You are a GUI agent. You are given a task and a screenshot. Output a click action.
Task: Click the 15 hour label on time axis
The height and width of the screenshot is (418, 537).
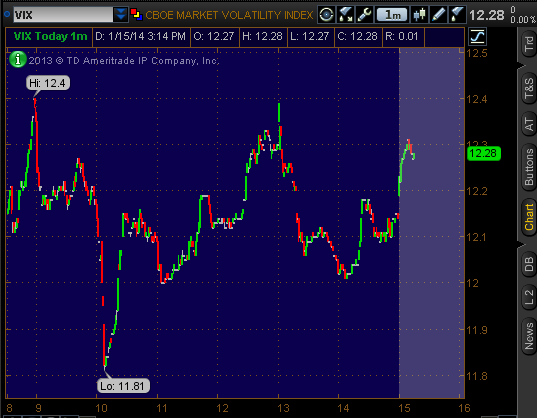pyautogui.click(x=404, y=408)
